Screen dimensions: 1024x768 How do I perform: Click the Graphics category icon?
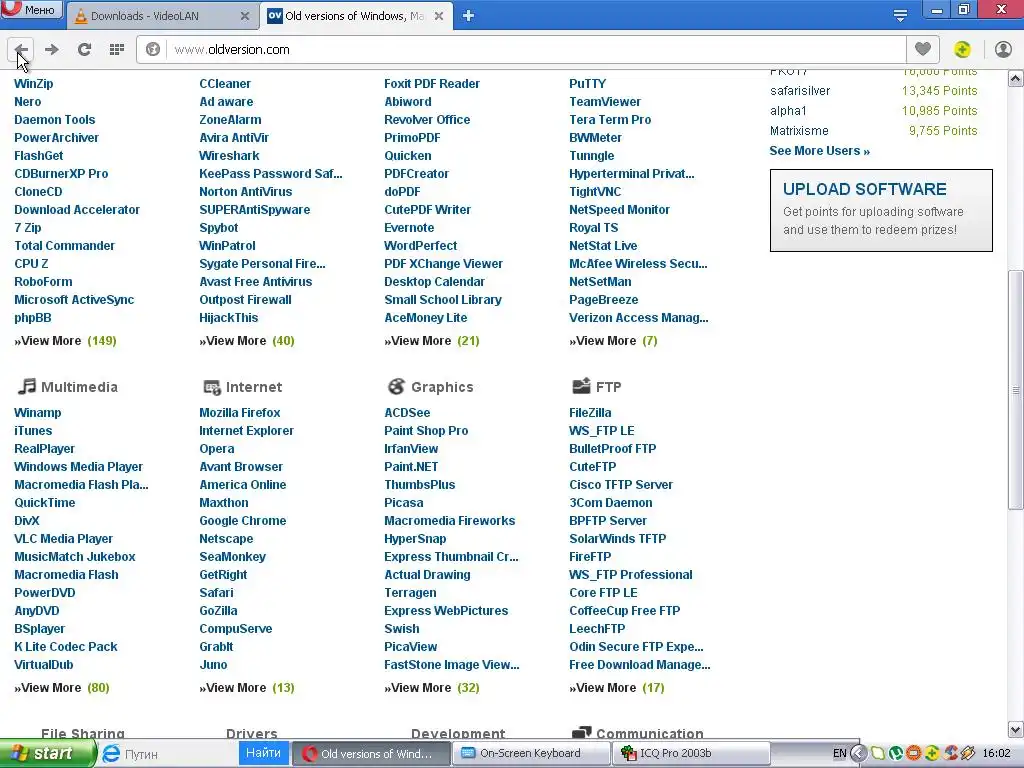(x=396, y=387)
